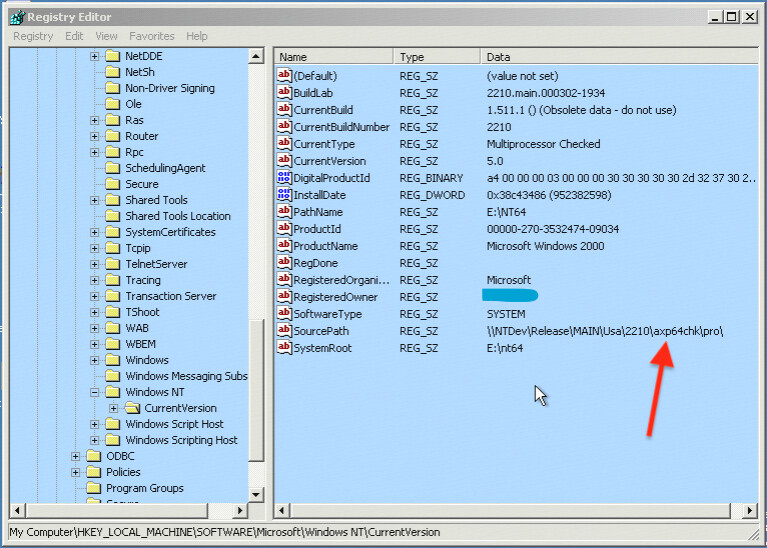
Task: Click the SystemCertificates folder icon
Action: pyautogui.click(x=113, y=232)
